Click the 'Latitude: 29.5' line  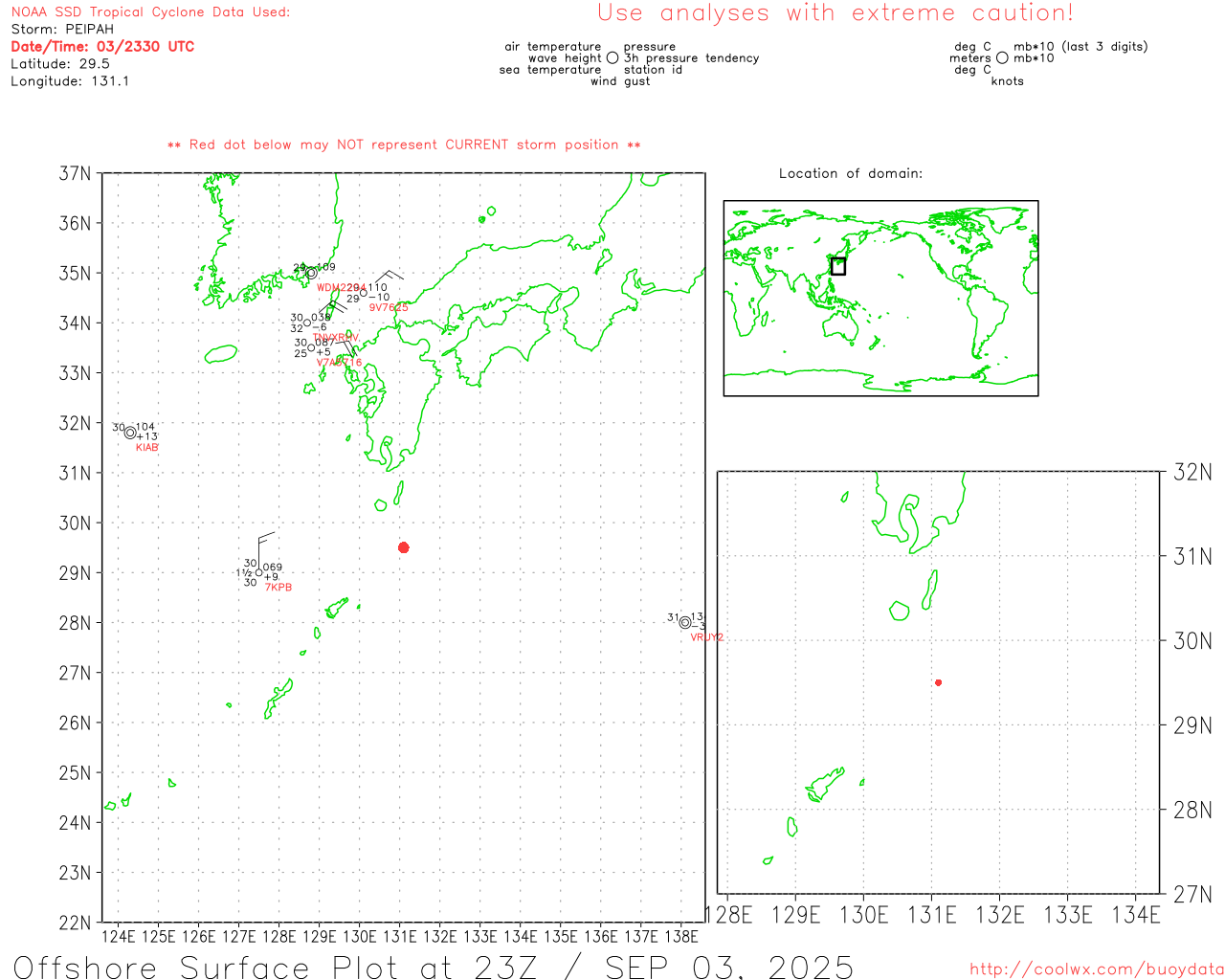coord(60,64)
